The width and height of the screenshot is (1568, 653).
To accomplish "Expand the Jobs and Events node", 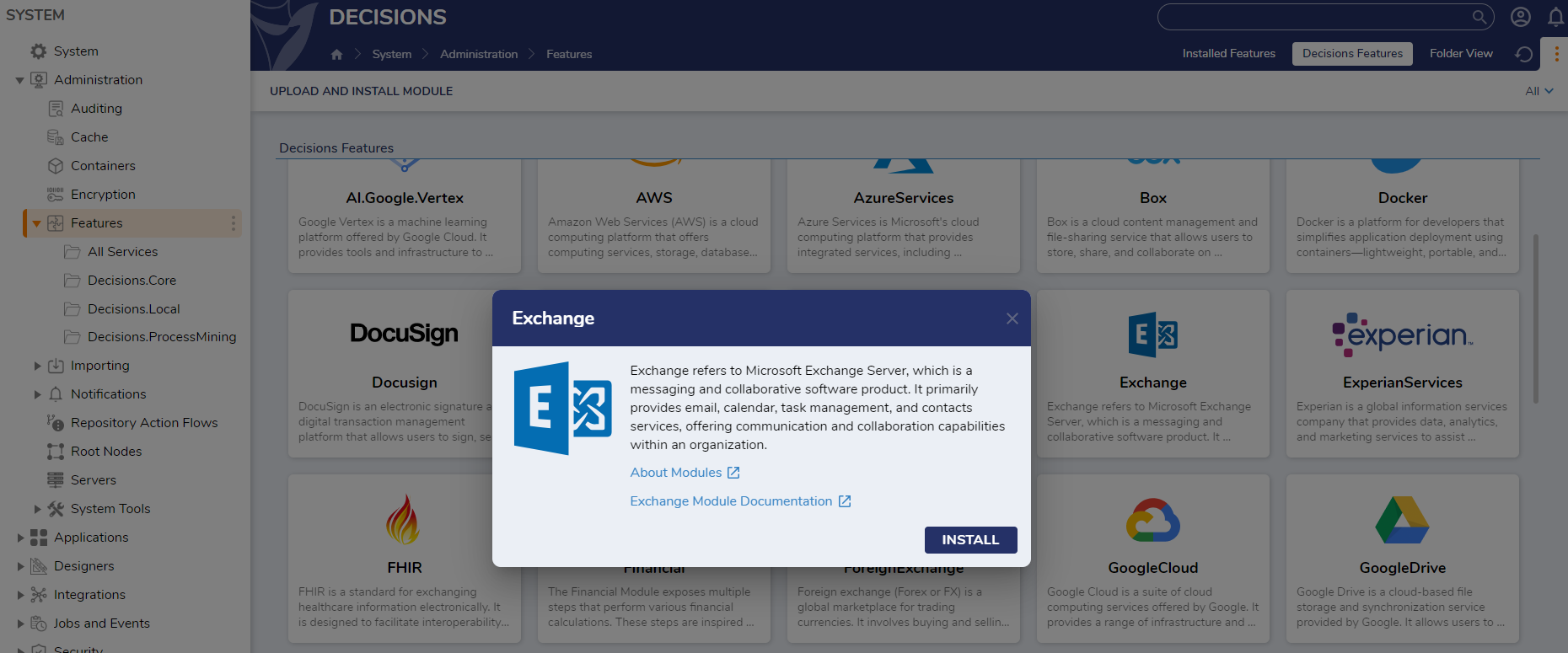I will (20, 624).
